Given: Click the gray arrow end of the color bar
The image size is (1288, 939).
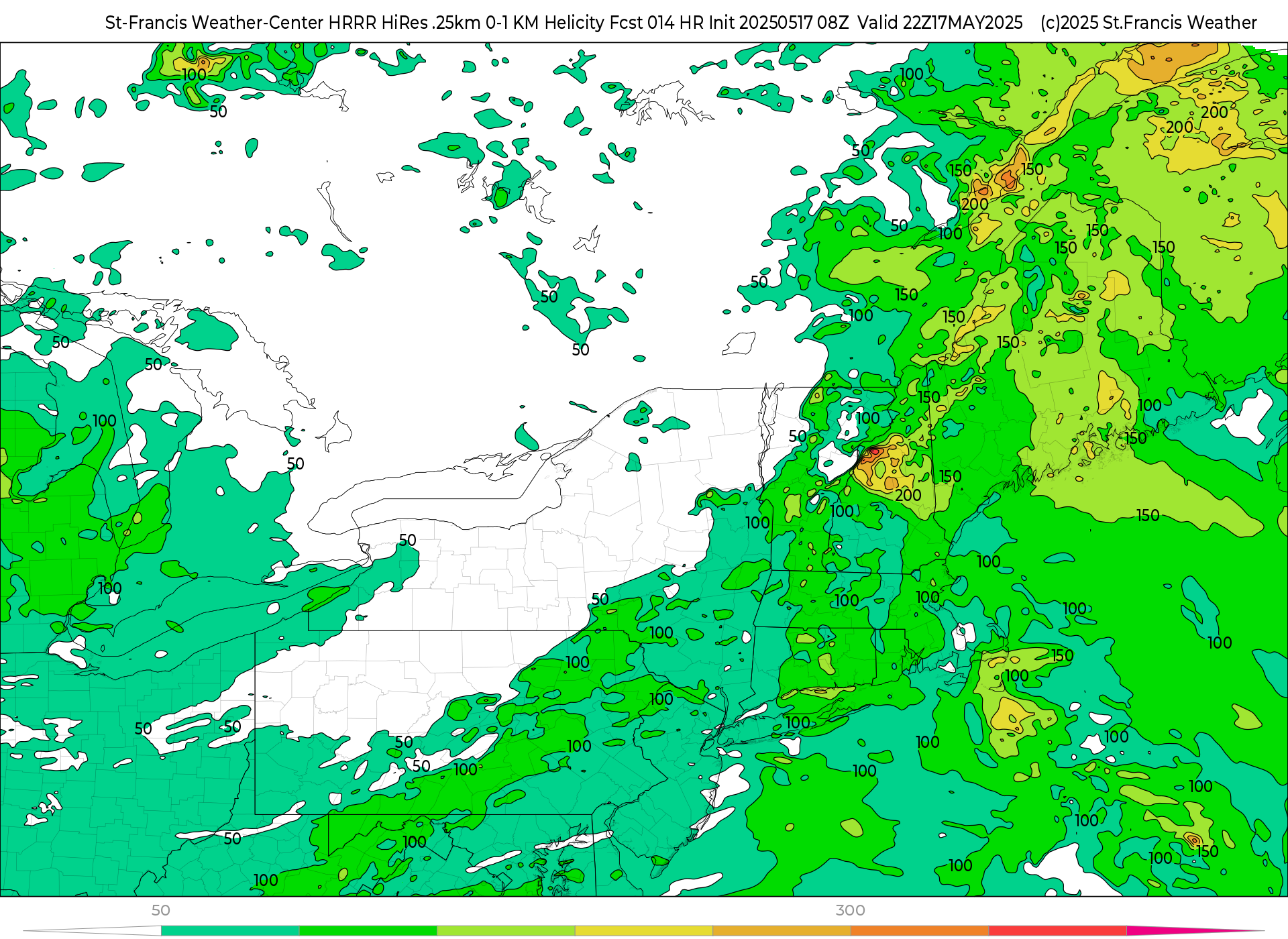Looking at the screenshot, I should [x=93, y=931].
